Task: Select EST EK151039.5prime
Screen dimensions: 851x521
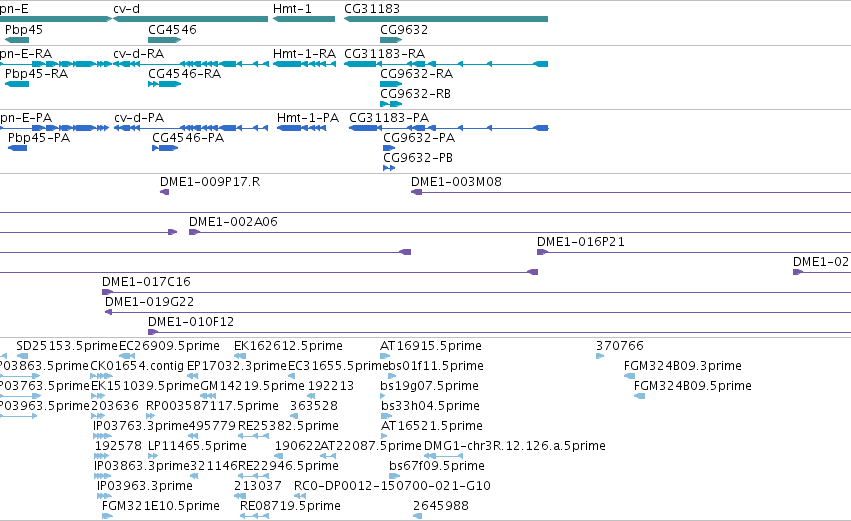Action: [x=98, y=396]
